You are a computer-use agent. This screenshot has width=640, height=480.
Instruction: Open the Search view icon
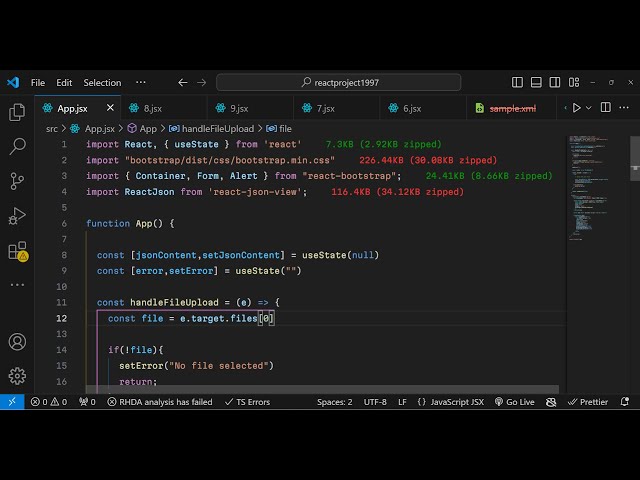[17, 146]
